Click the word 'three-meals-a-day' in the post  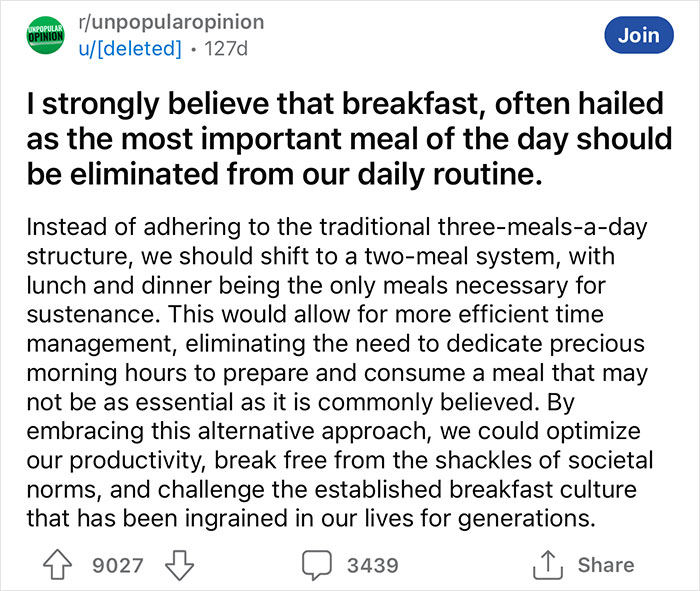pos(543,226)
